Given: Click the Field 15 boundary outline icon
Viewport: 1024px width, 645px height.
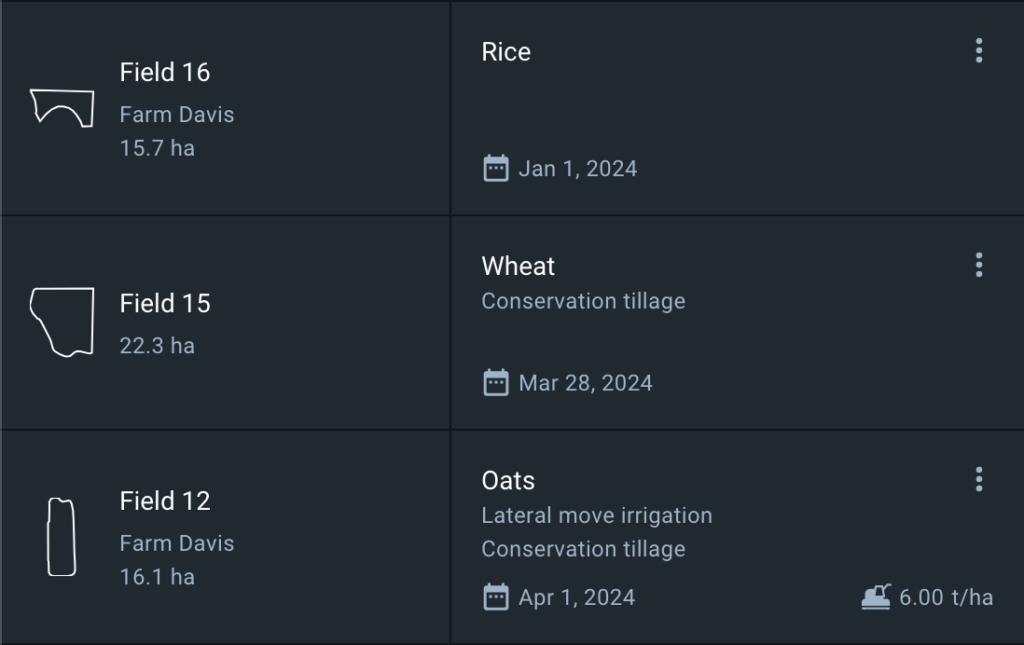Looking at the screenshot, I should pyautogui.click(x=62, y=322).
